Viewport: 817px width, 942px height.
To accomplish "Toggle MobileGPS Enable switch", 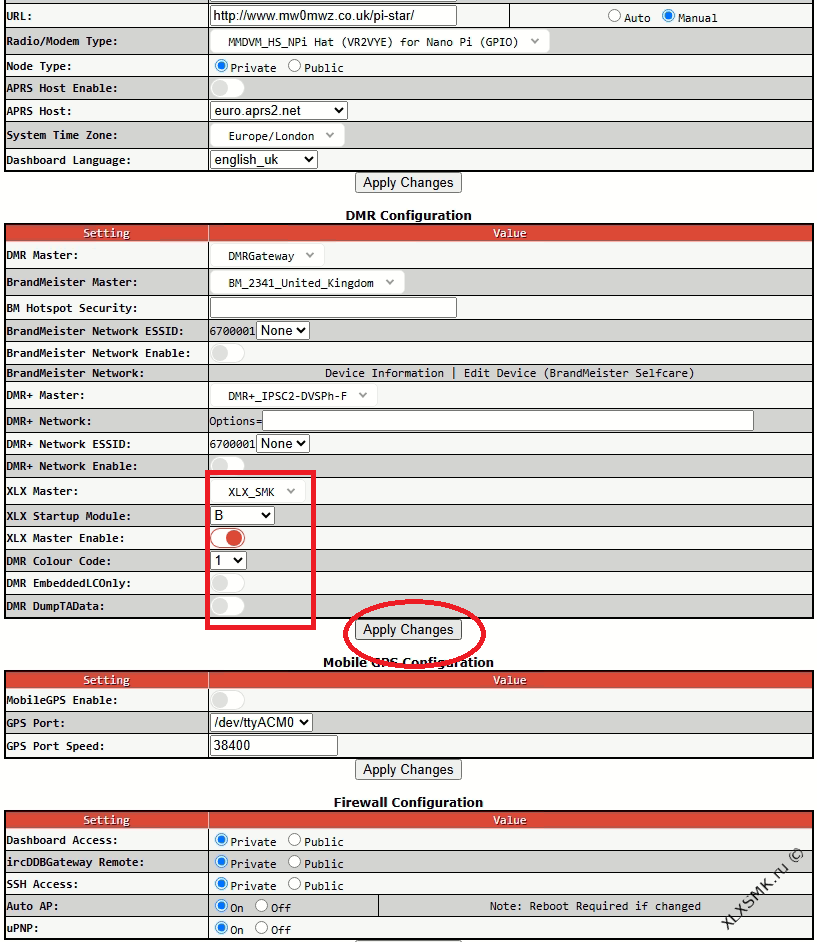I will pos(228,700).
